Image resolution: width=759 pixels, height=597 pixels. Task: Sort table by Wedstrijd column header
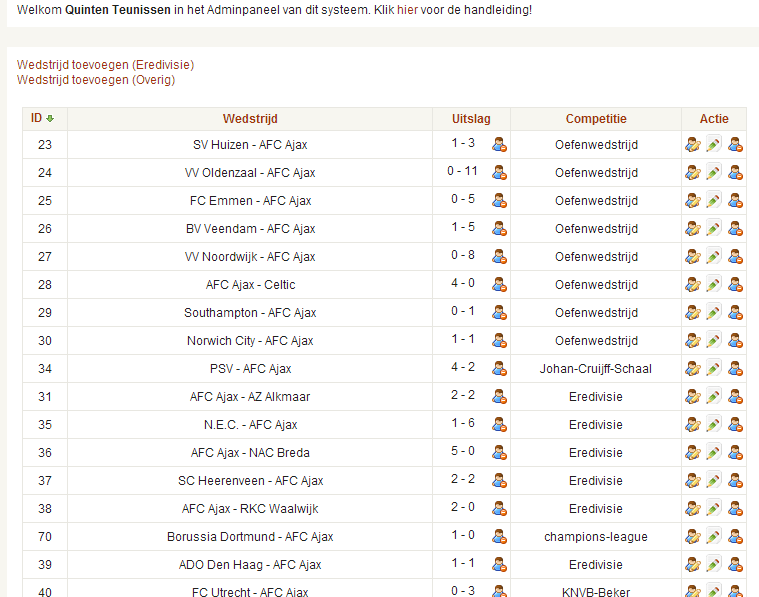coord(250,119)
